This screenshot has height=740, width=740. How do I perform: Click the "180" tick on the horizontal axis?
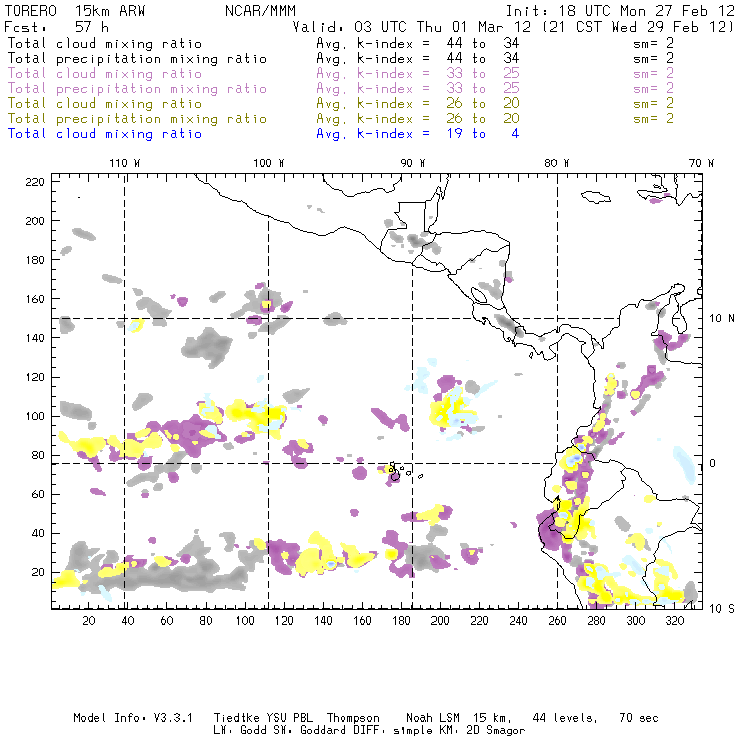point(401,621)
